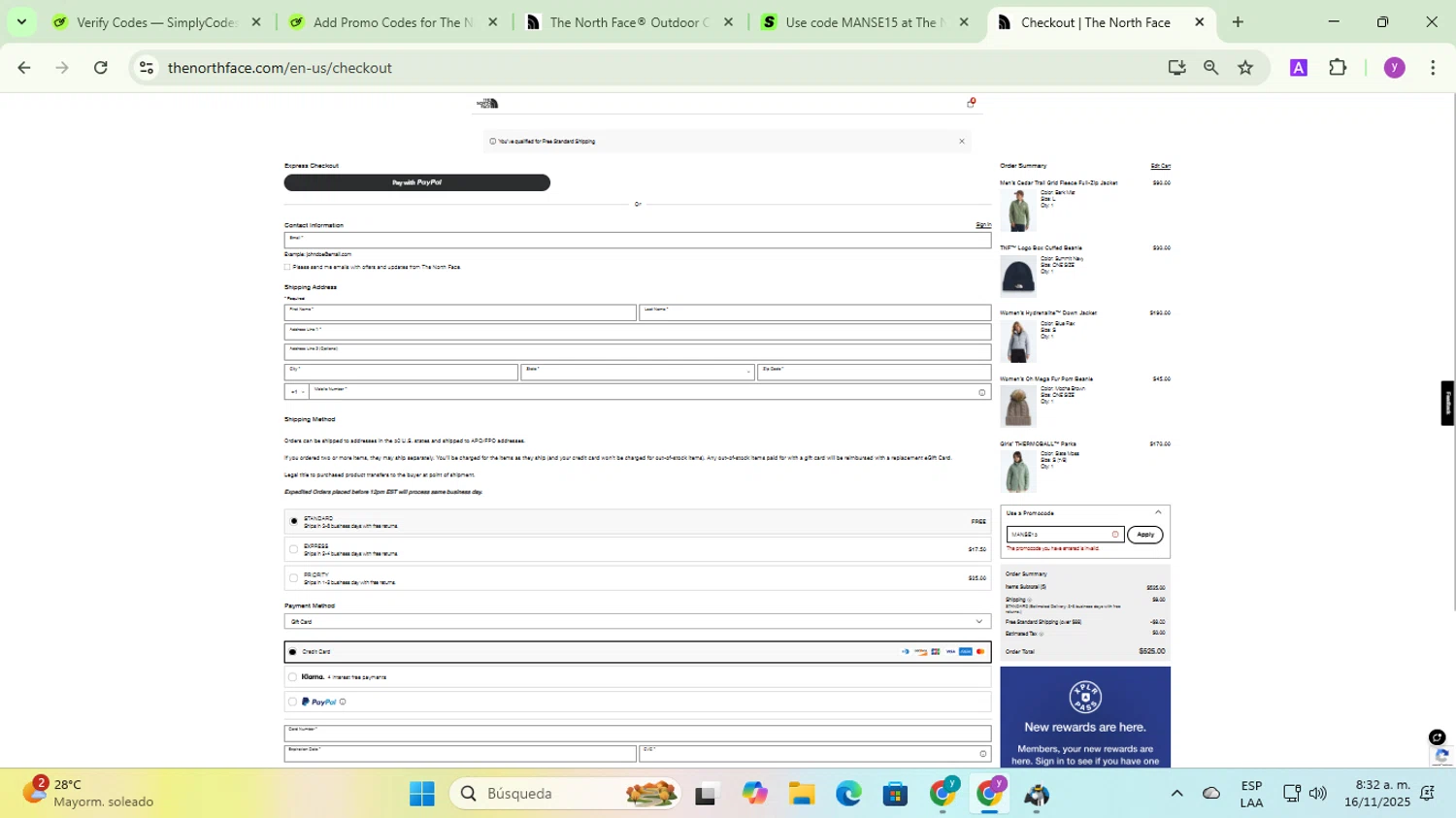The image size is (1456, 818).
Task: Click the City field
Action: pos(401,372)
